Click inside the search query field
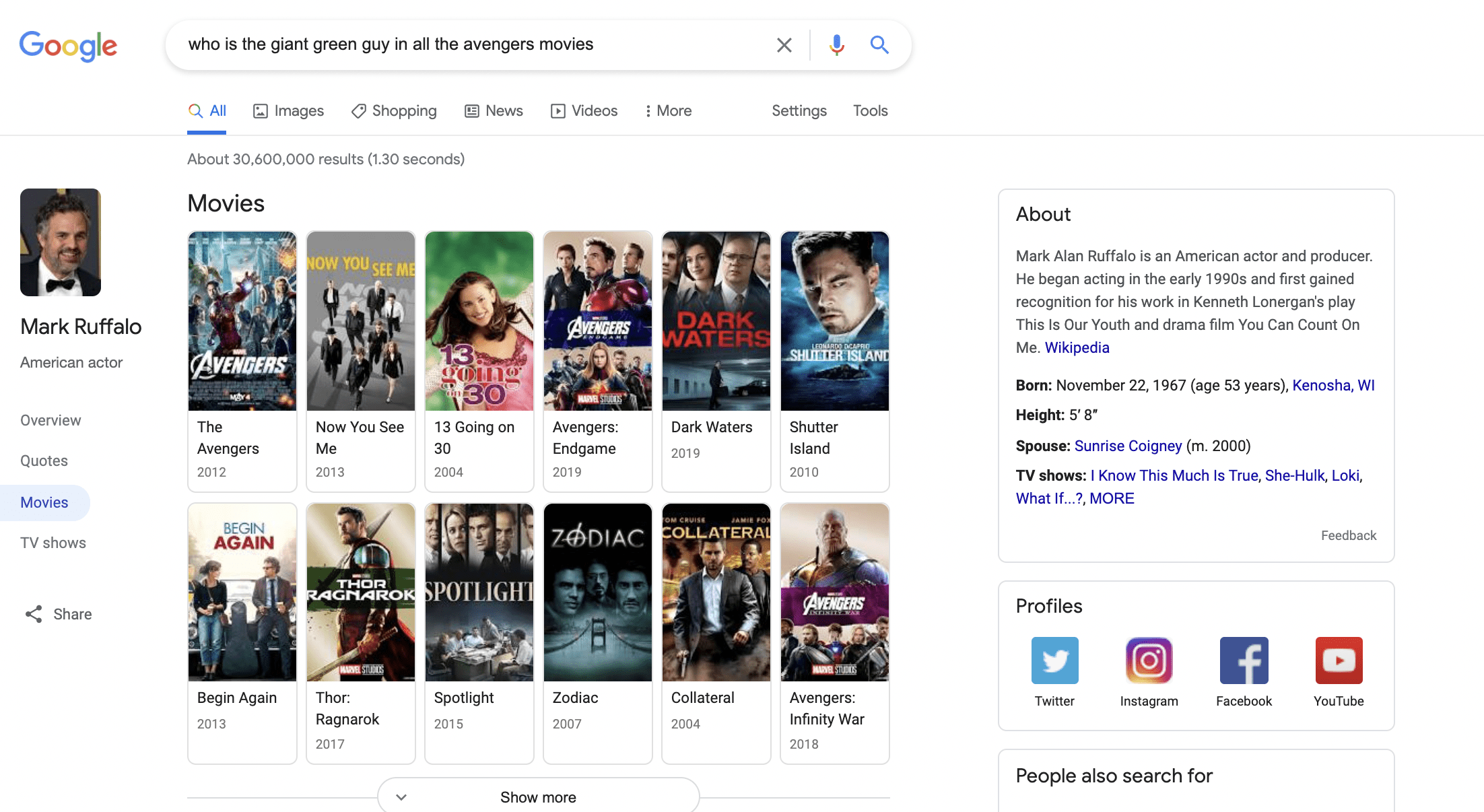This screenshot has width=1484, height=812. (x=471, y=44)
